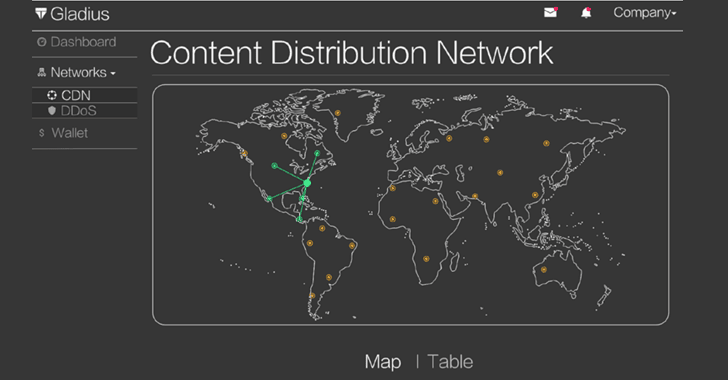
Task: Open the Wallet page link
Action: [70, 133]
